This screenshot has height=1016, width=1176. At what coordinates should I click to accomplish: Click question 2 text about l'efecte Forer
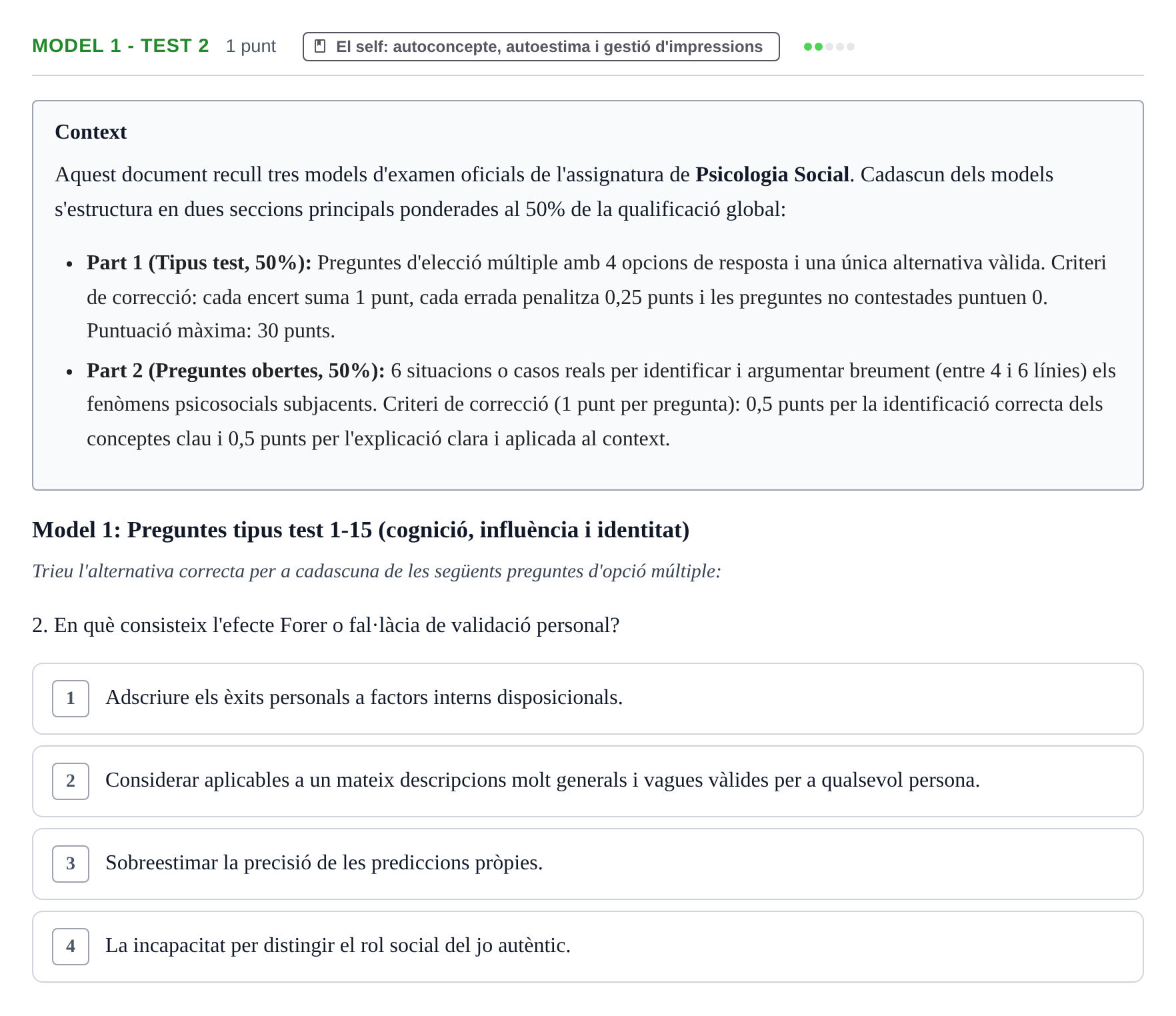pos(326,625)
